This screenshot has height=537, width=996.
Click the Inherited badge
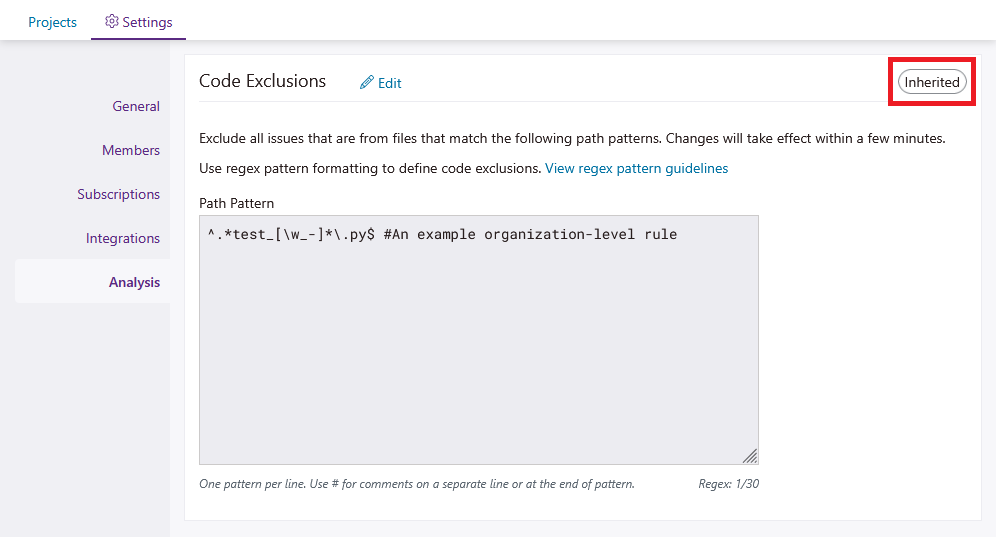click(932, 82)
